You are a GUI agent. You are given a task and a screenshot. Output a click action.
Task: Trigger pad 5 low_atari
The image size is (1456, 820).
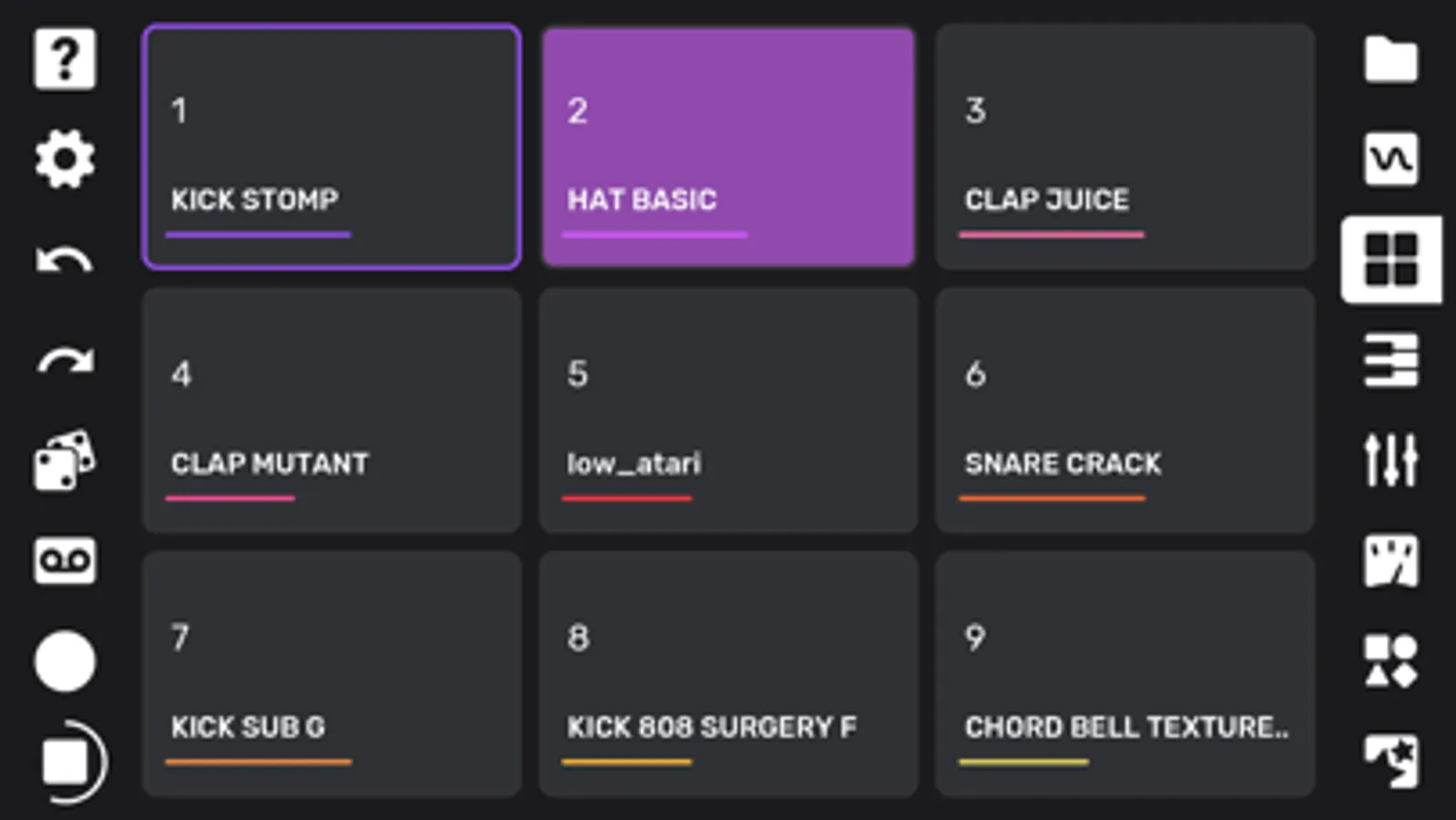click(728, 410)
